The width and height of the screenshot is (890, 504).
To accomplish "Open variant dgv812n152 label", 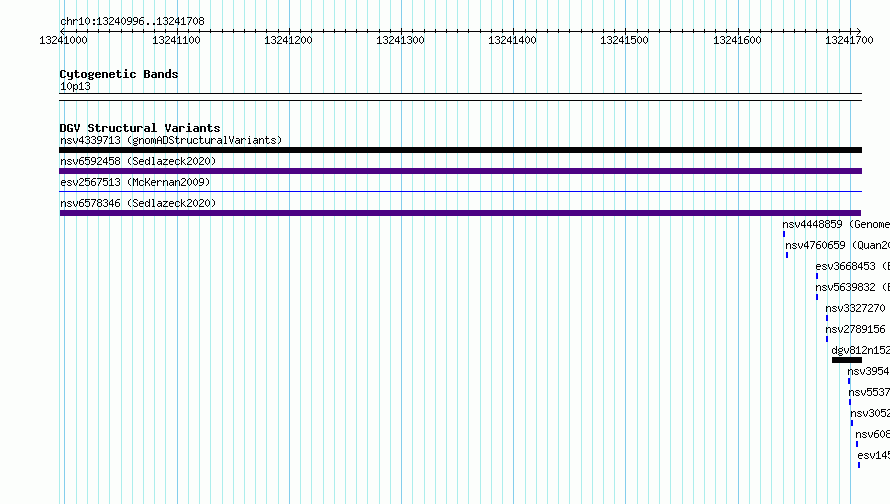I will click(860, 350).
